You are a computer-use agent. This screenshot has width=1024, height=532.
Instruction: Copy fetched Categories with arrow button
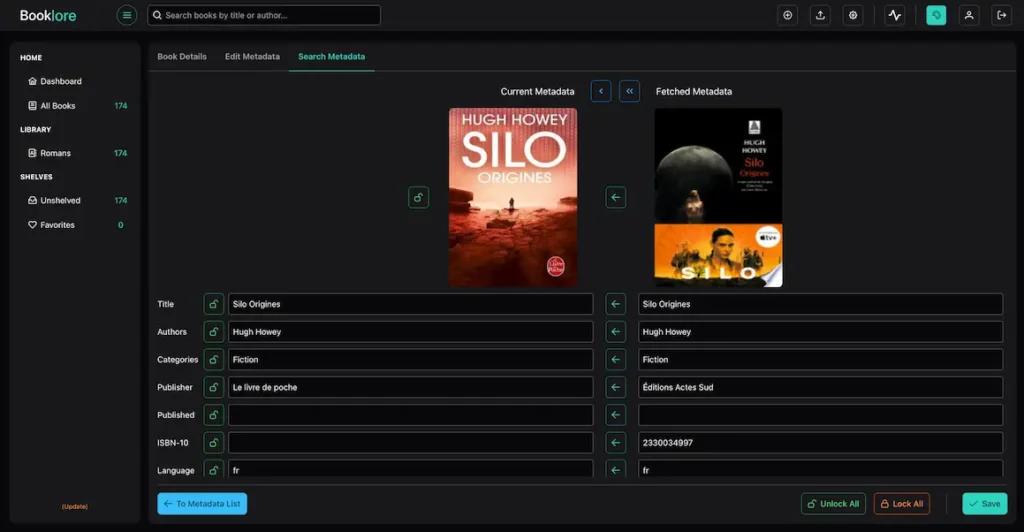615,360
